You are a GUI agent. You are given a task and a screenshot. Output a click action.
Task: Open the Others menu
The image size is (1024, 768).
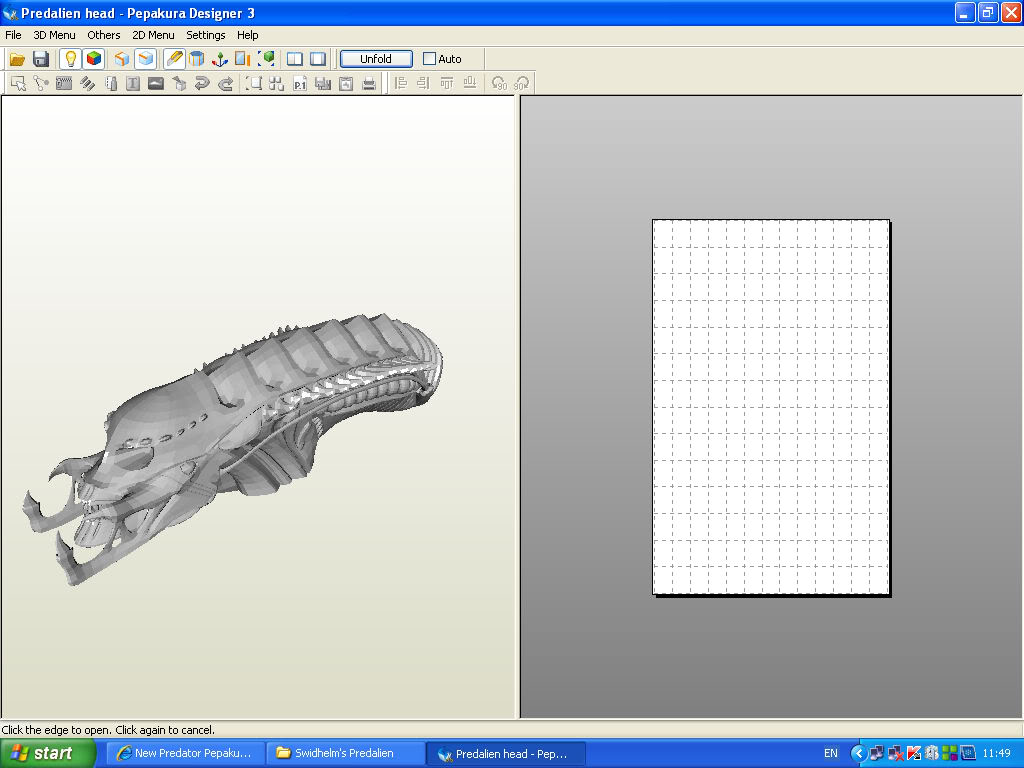tap(104, 35)
